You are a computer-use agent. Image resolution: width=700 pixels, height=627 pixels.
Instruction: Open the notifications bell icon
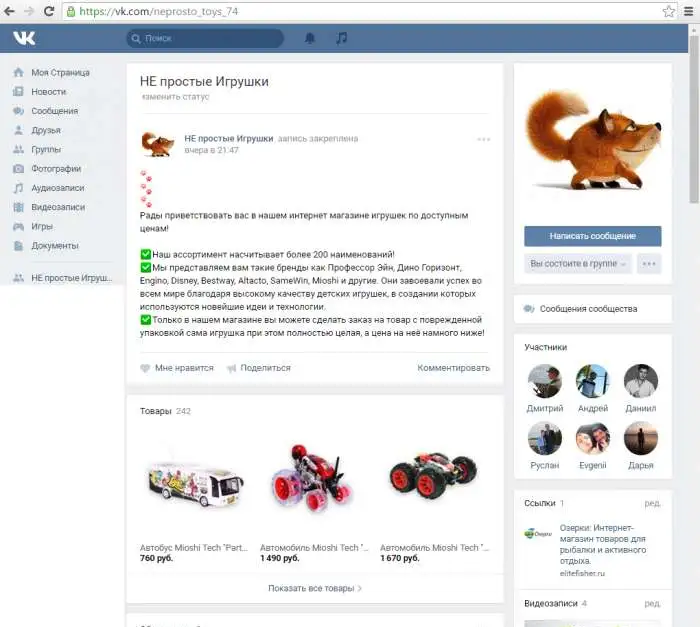click(310, 38)
